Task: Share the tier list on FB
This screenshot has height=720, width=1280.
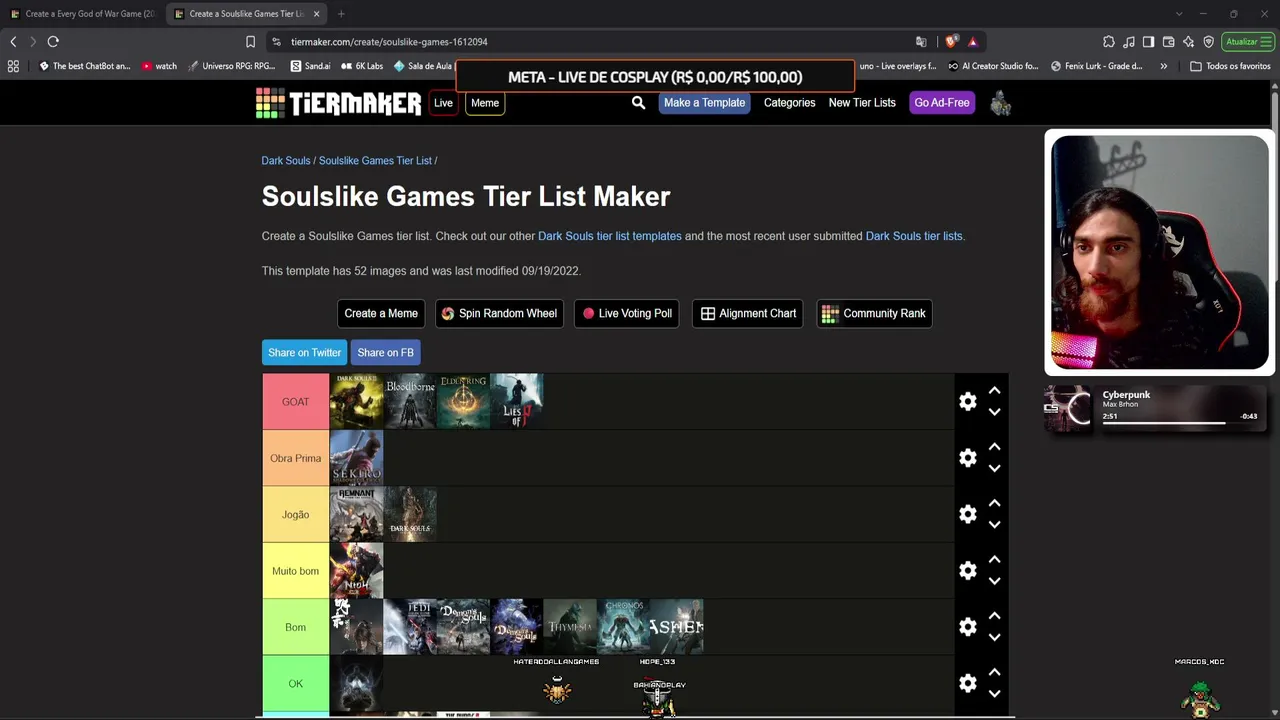Action: [385, 352]
